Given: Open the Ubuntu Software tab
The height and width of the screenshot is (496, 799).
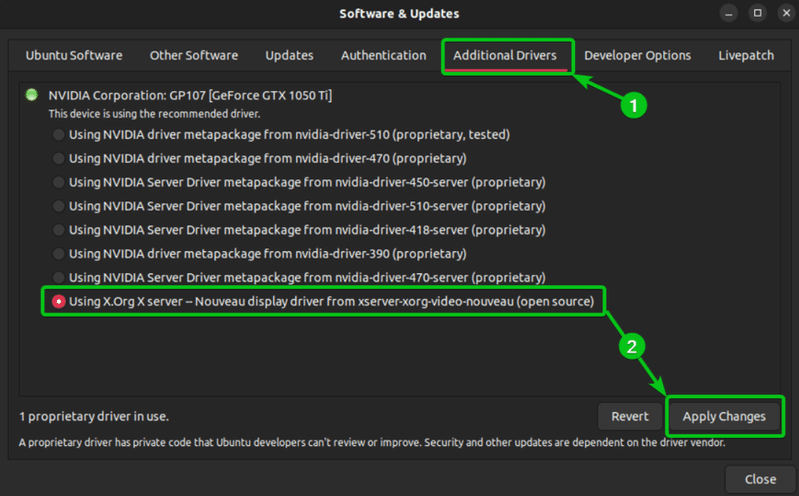Looking at the screenshot, I should tap(74, 56).
